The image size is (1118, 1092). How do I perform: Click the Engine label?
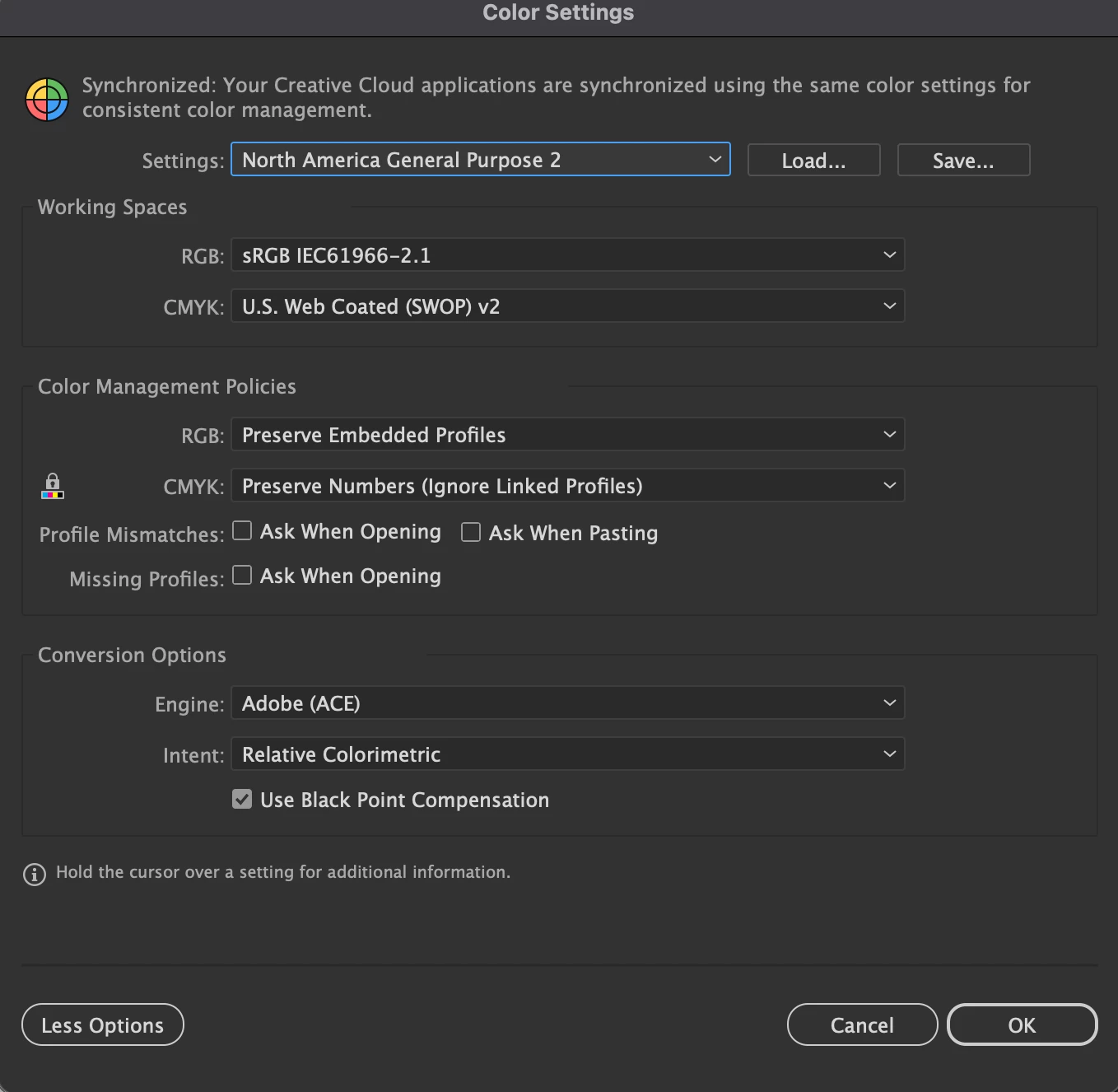[189, 704]
